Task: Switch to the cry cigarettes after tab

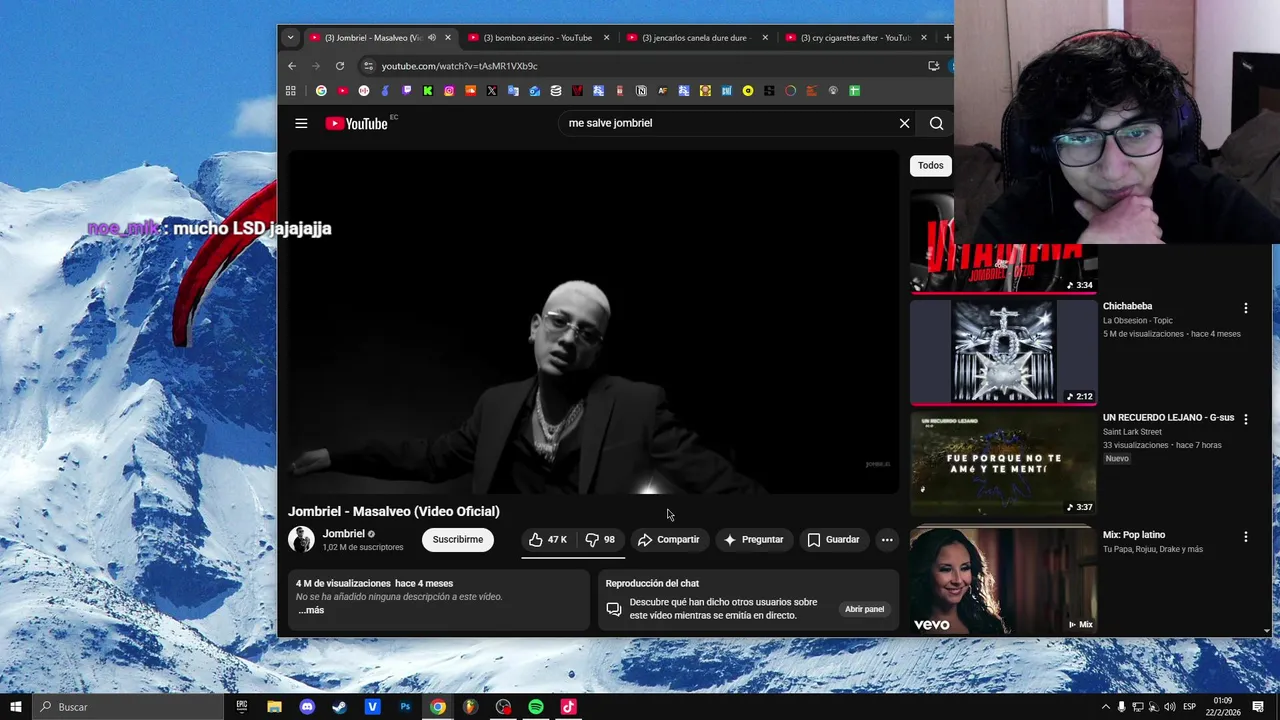Action: (855, 38)
